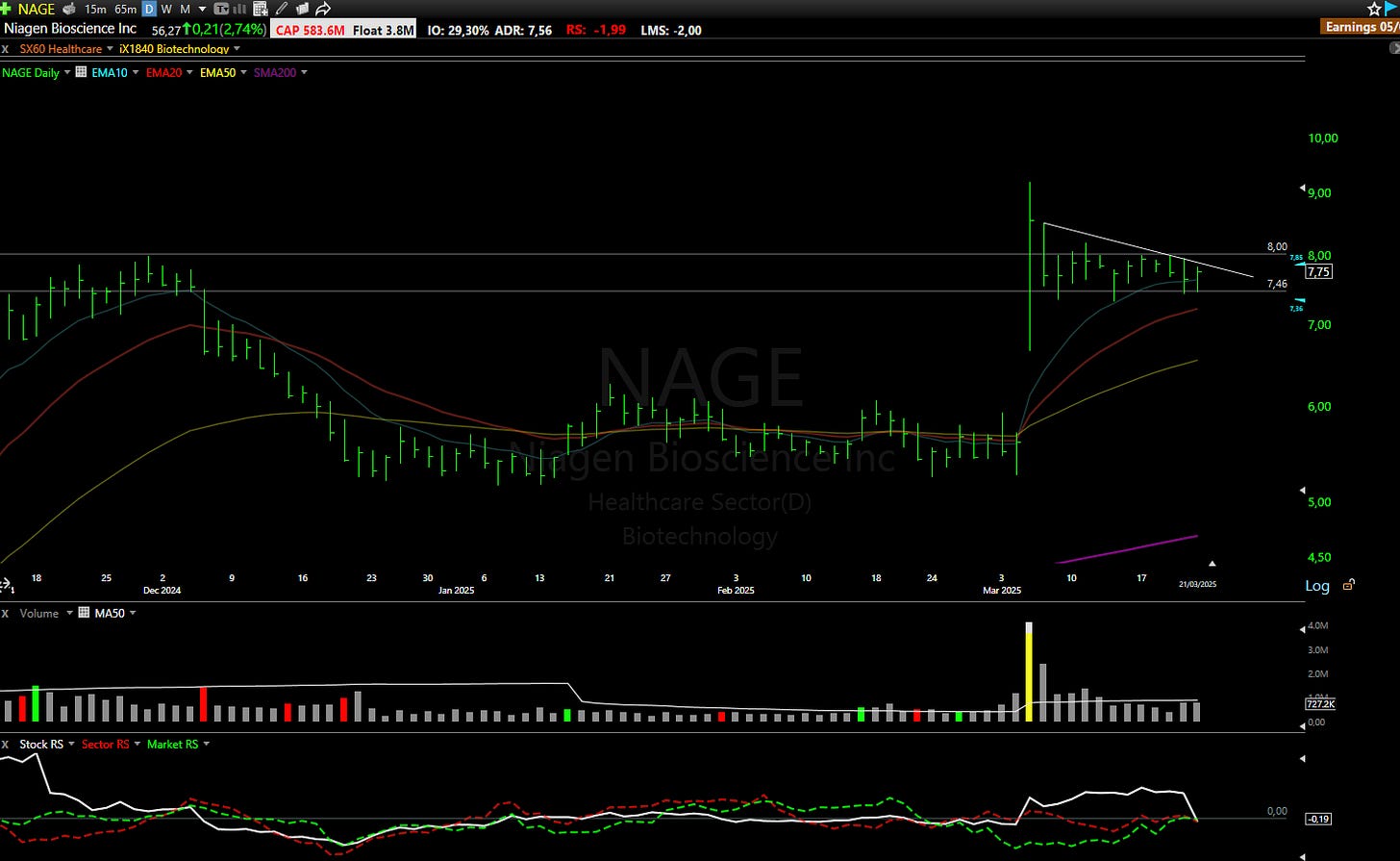This screenshot has height=861, width=1400.
Task: Open the Stock RS dropdown
Action: (71, 744)
